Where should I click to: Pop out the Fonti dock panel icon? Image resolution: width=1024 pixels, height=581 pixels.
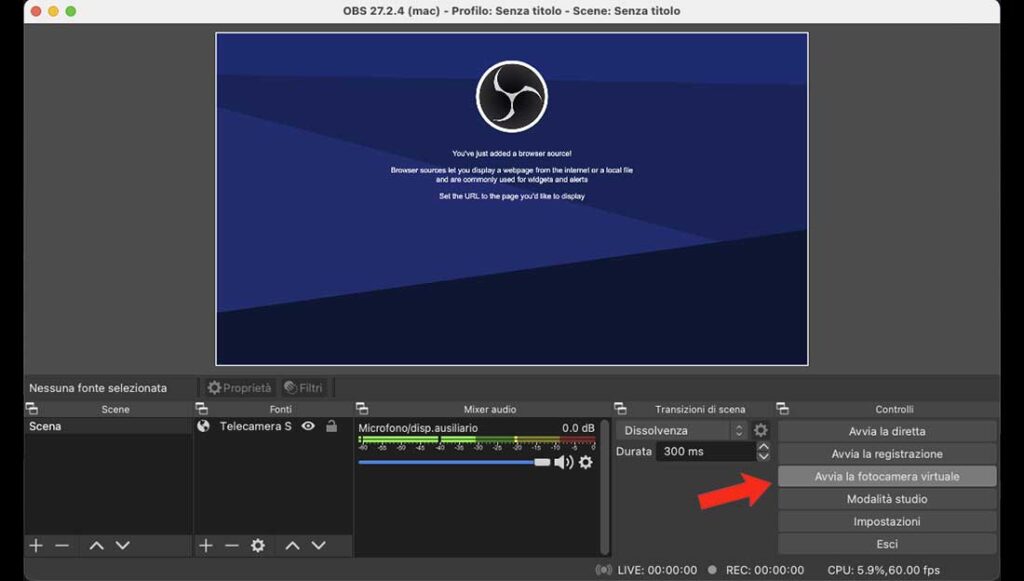202,409
